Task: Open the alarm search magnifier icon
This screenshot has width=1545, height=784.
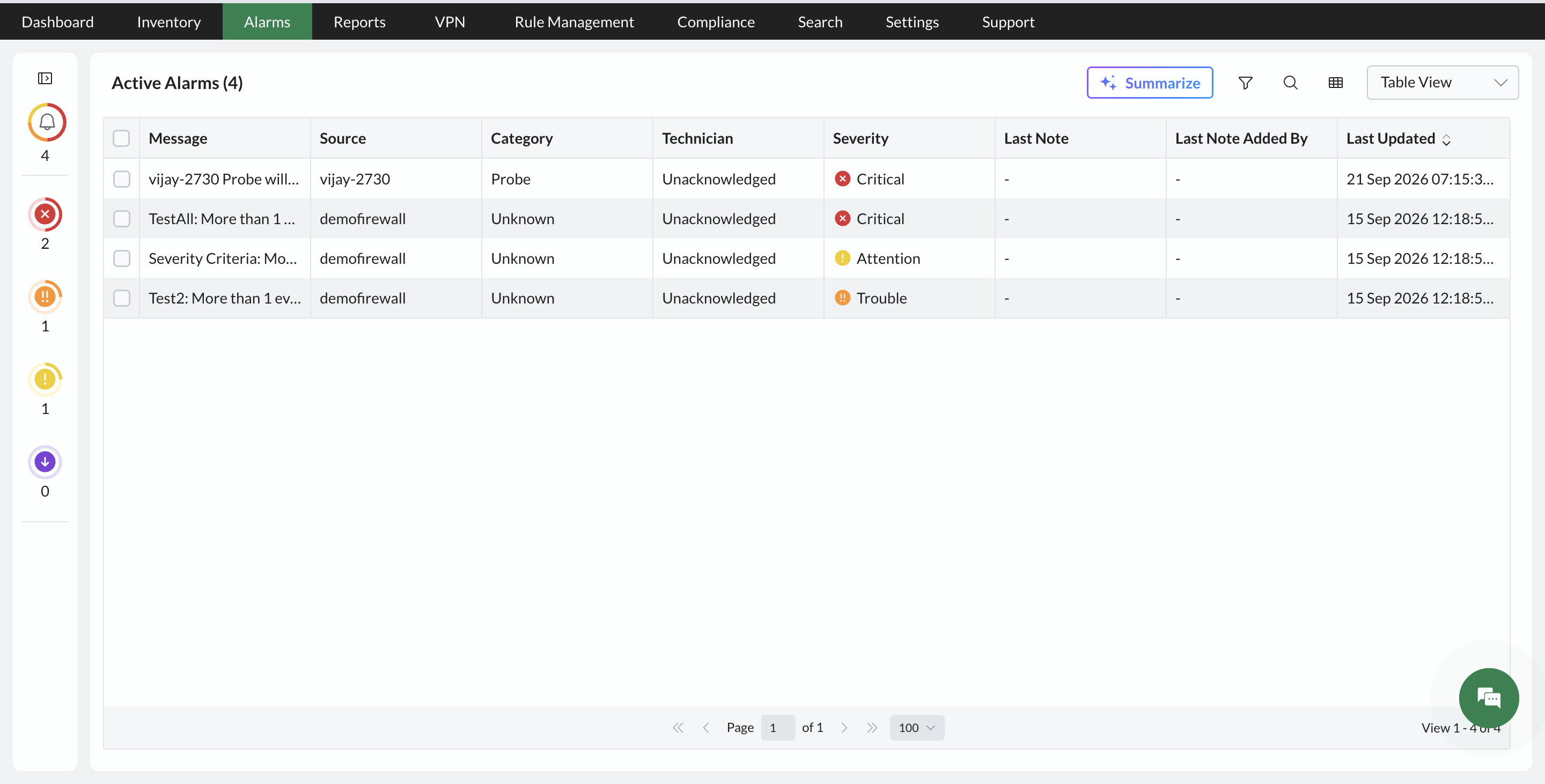Action: pyautogui.click(x=1290, y=83)
